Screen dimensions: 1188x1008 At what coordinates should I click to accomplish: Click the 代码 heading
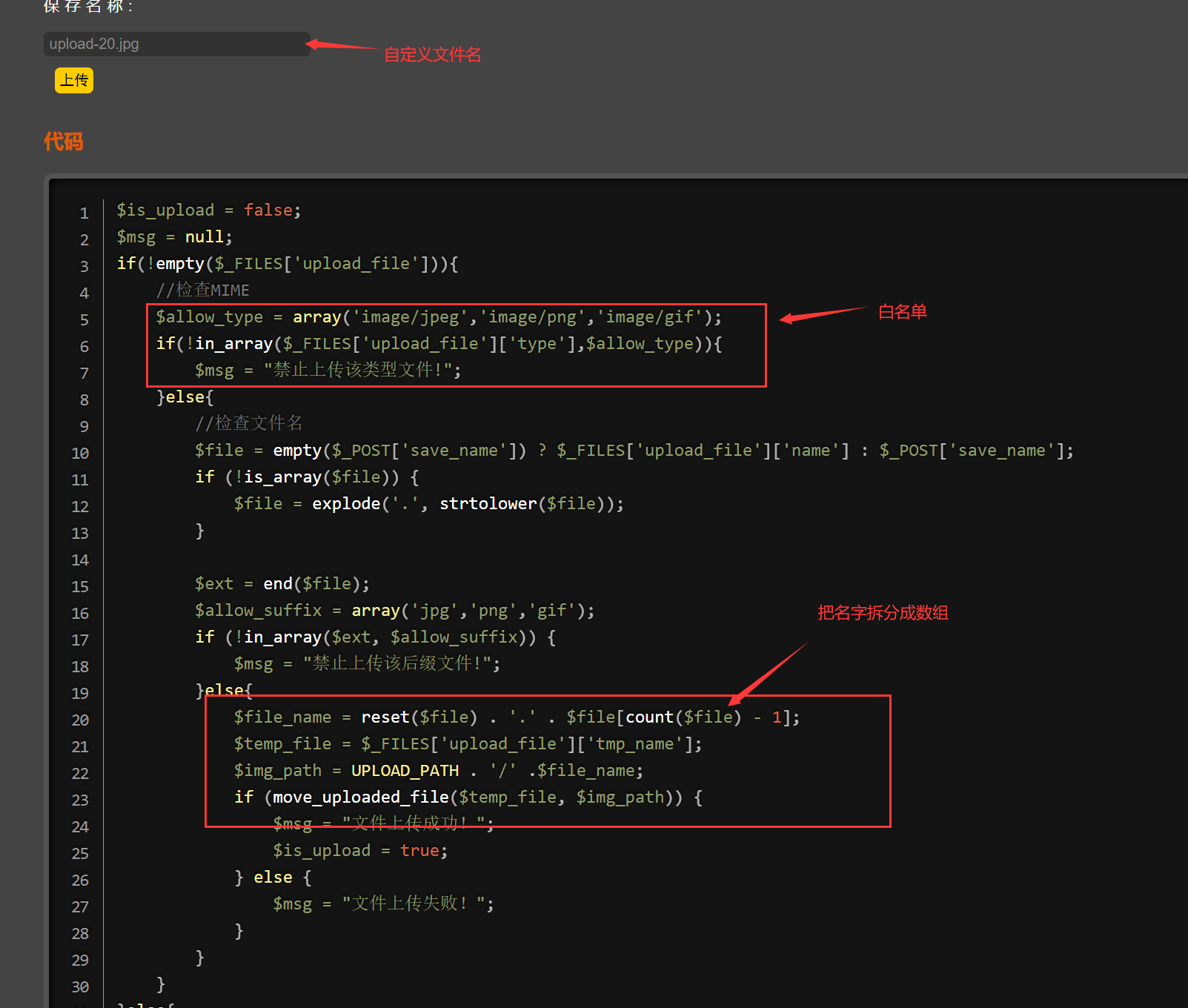[63, 142]
